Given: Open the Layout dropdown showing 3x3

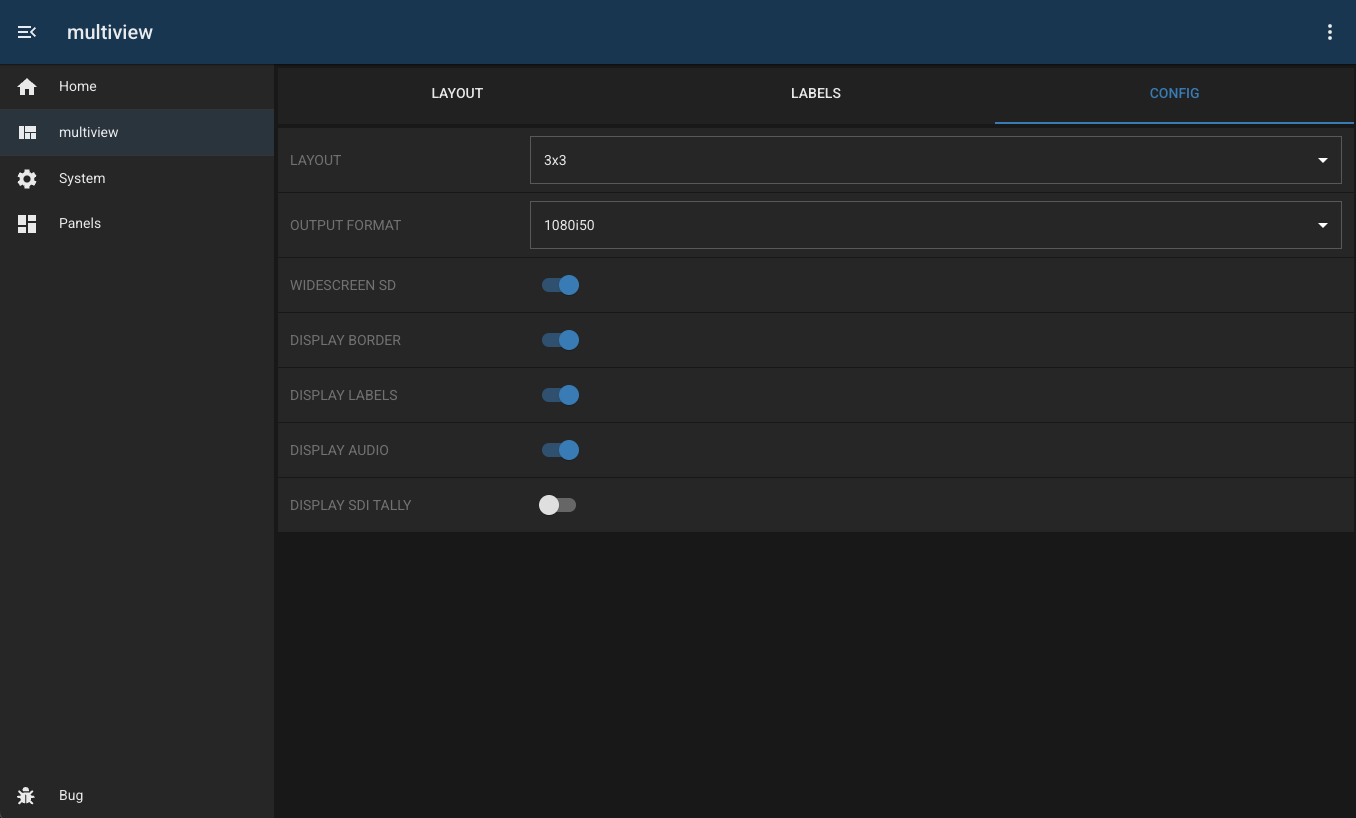Looking at the screenshot, I should pyautogui.click(x=935, y=160).
